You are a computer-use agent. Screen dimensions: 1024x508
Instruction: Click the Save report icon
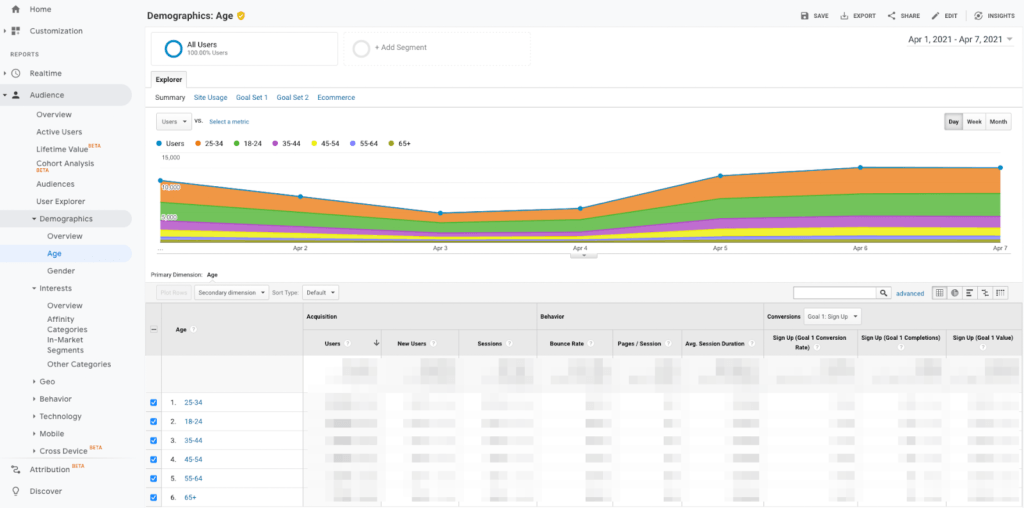tap(806, 16)
